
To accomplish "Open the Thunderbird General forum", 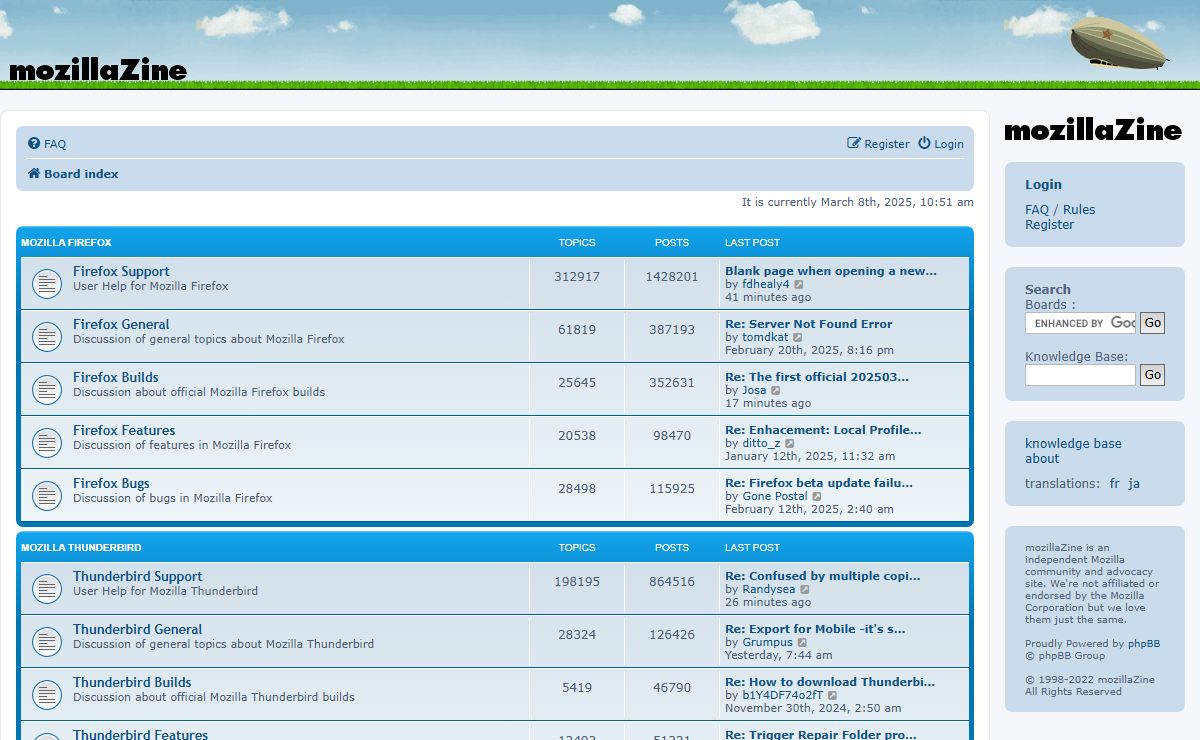I will 138,629.
